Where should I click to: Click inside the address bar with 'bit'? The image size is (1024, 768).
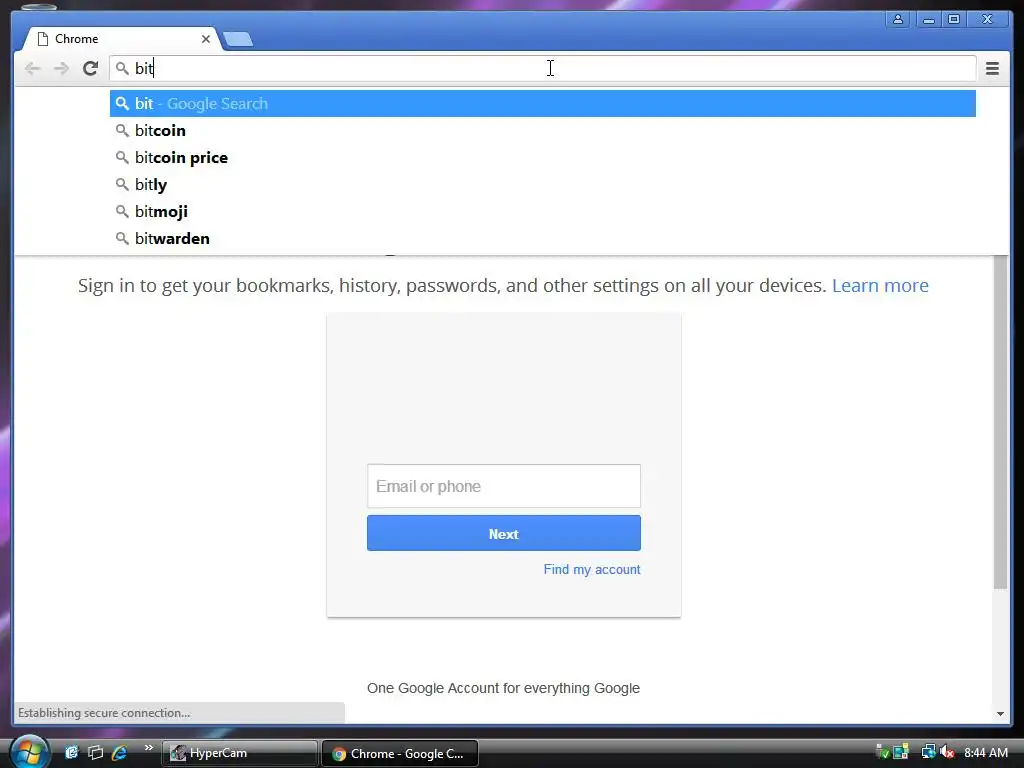pyautogui.click(x=542, y=68)
